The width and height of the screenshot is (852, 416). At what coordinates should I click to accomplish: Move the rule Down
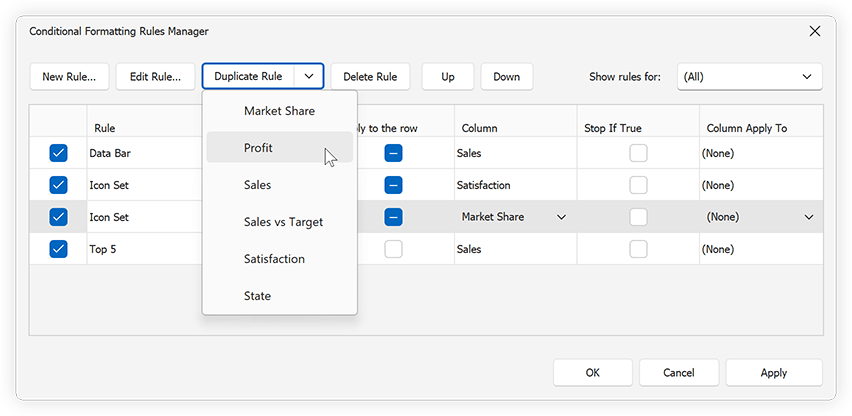tap(506, 77)
